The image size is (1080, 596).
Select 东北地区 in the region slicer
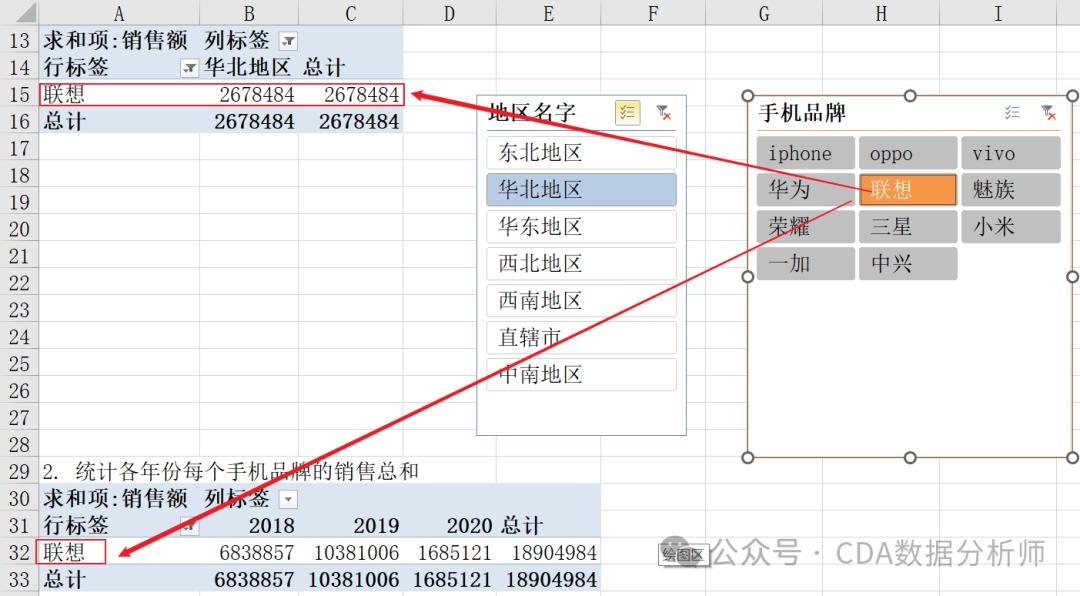(581, 153)
